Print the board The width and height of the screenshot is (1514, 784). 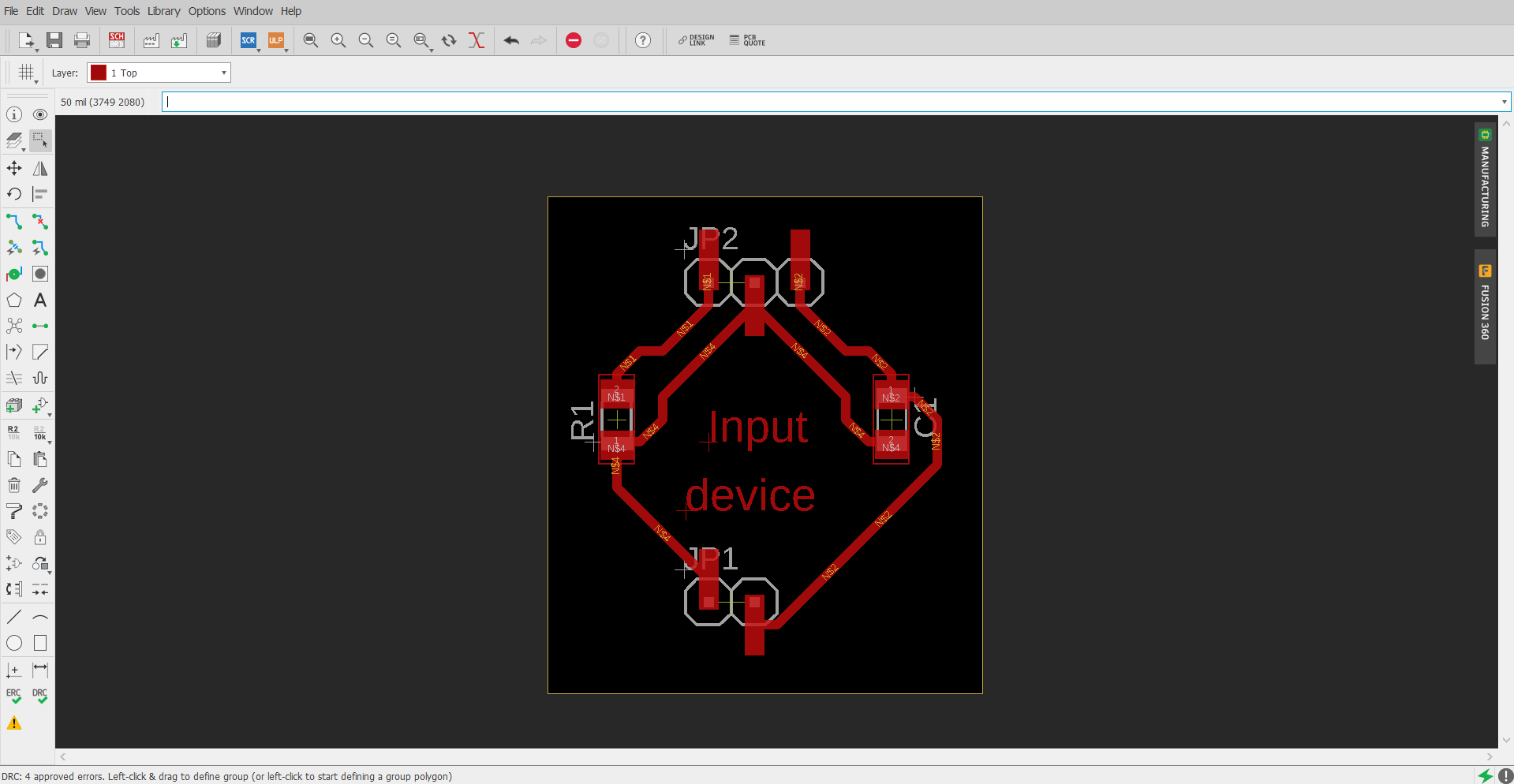pyautogui.click(x=82, y=40)
